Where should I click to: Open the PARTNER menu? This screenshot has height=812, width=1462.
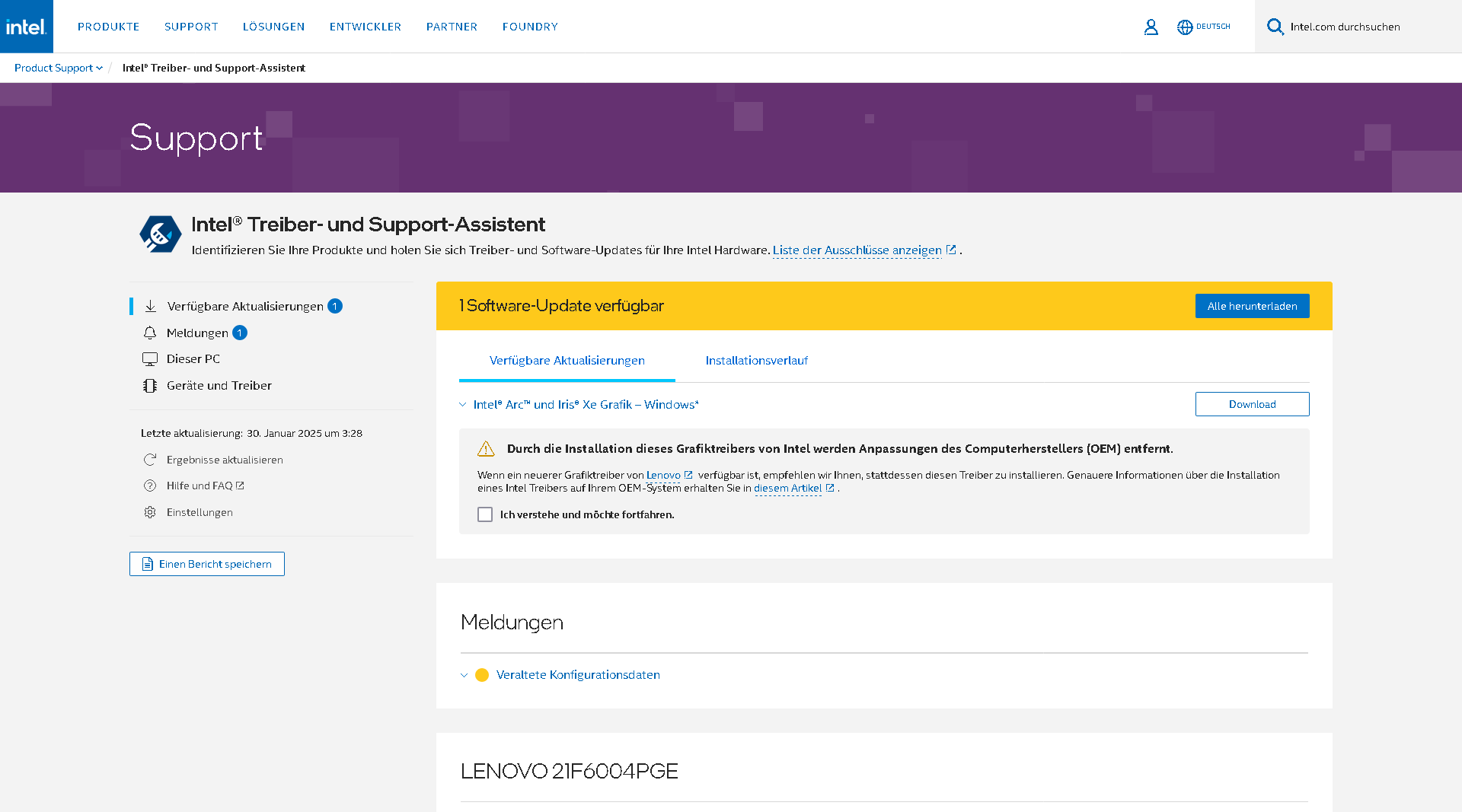pos(452,27)
